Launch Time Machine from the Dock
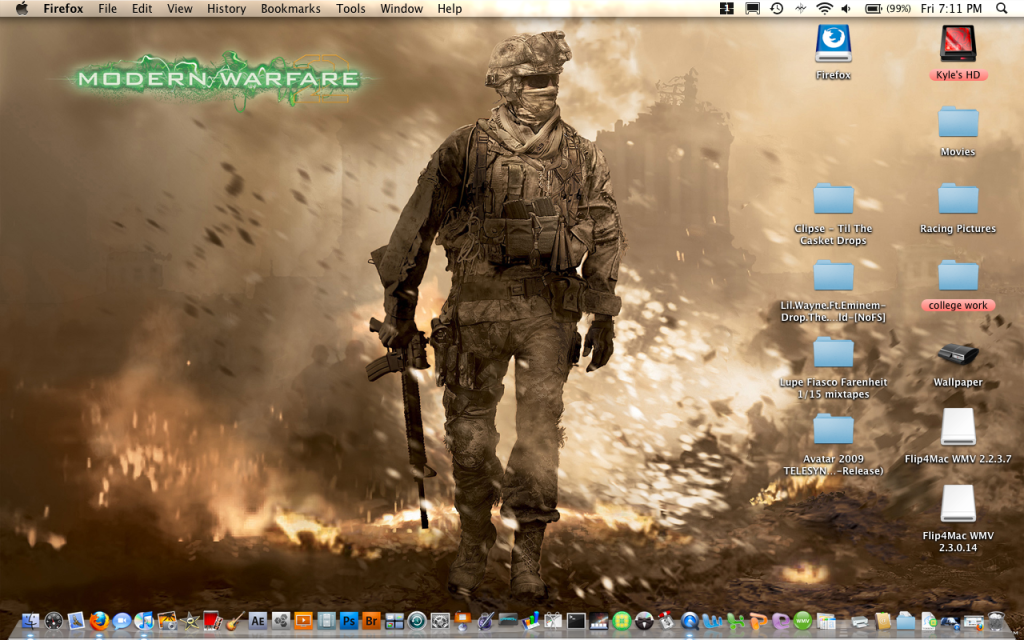1024x640 pixels. pos(417,620)
